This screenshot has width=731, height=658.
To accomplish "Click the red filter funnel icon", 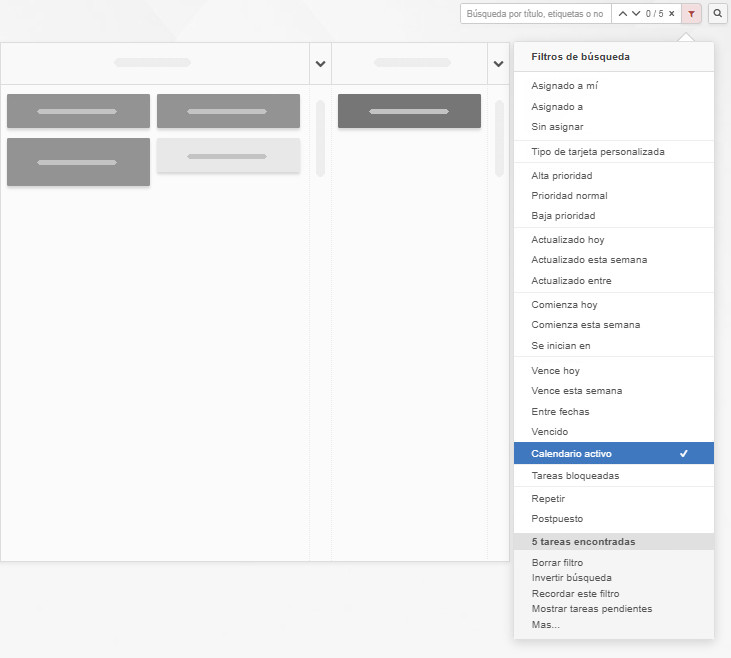I will point(691,14).
